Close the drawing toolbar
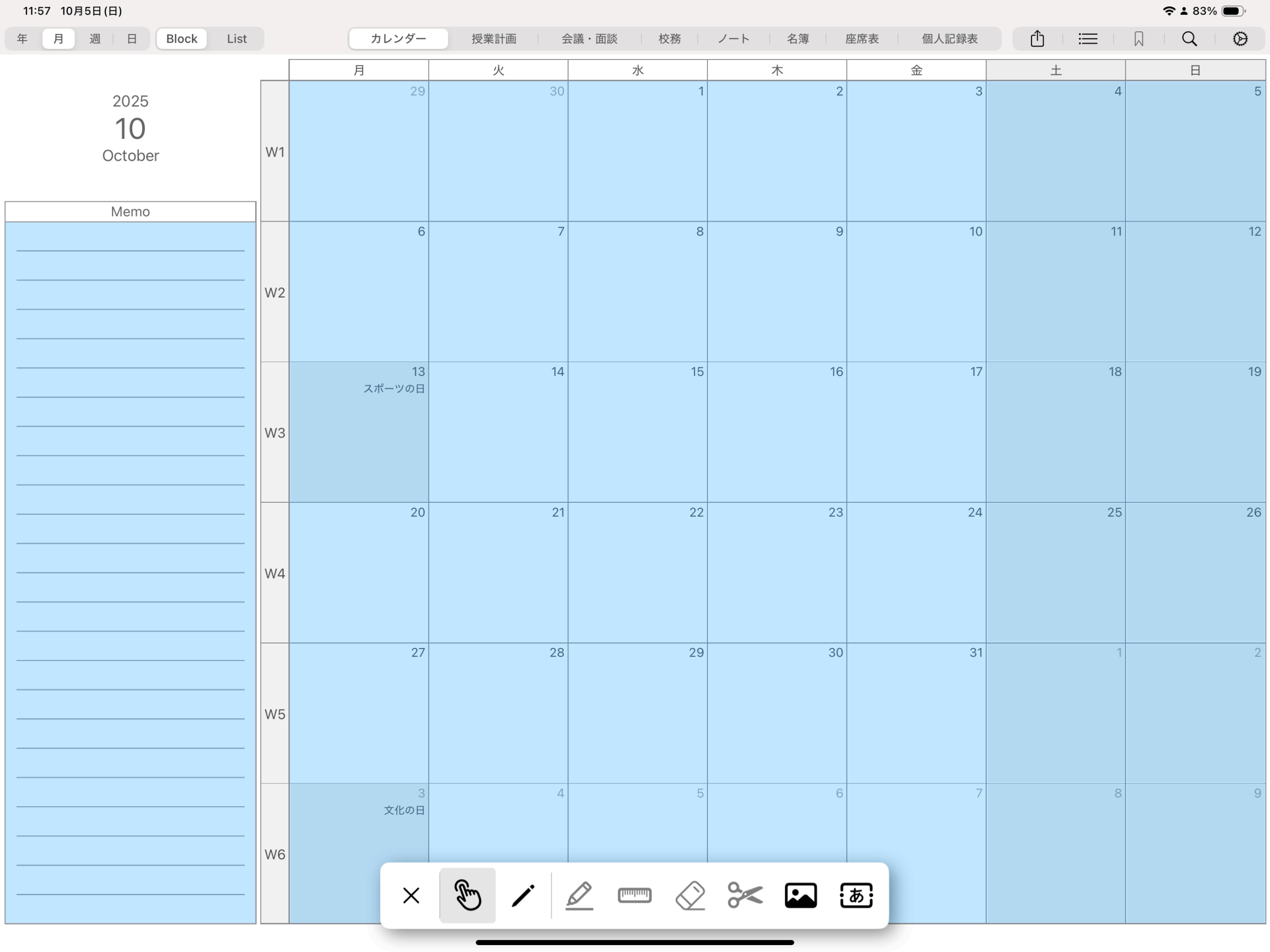 (411, 895)
